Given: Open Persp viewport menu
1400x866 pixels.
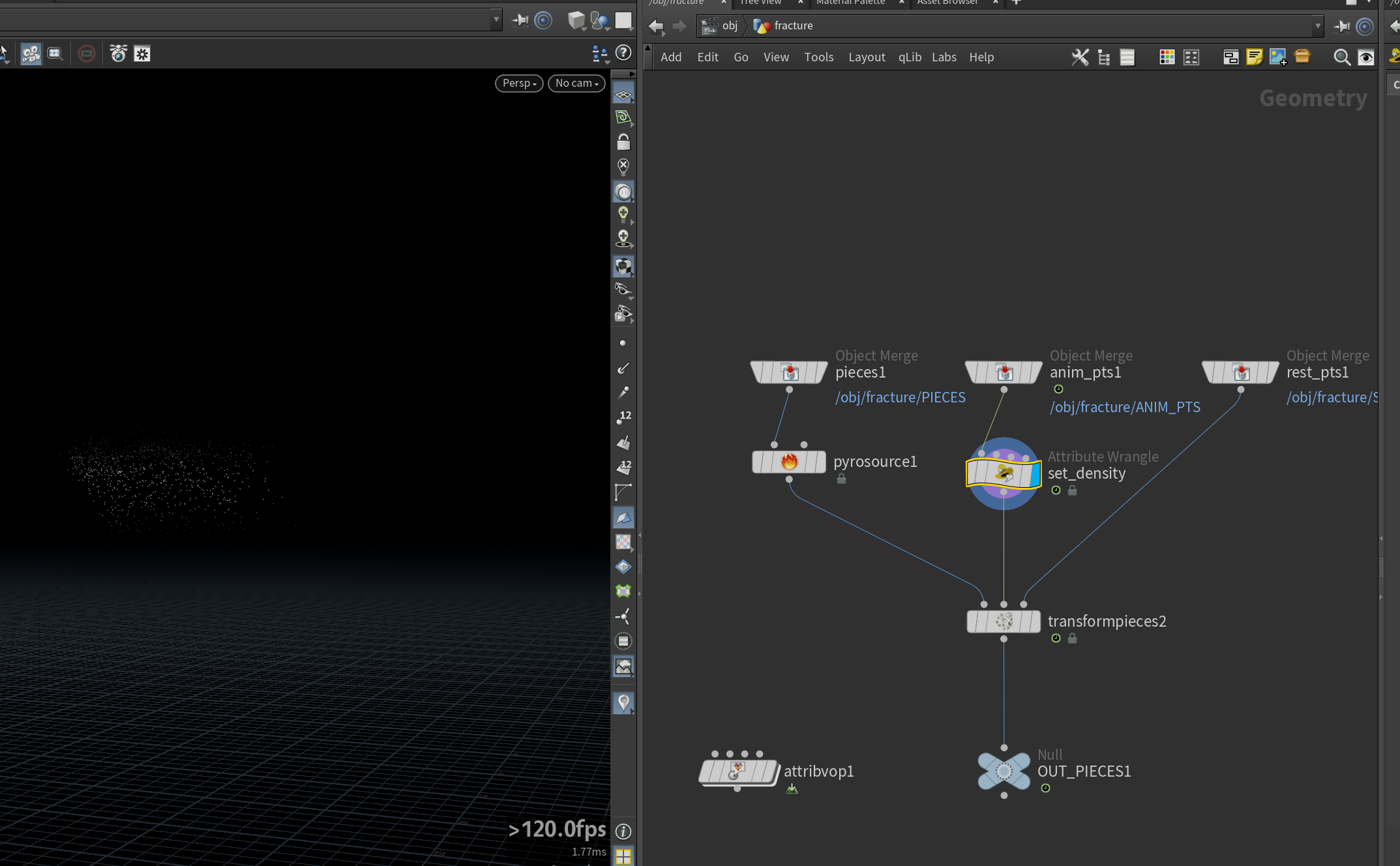Looking at the screenshot, I should coord(519,83).
